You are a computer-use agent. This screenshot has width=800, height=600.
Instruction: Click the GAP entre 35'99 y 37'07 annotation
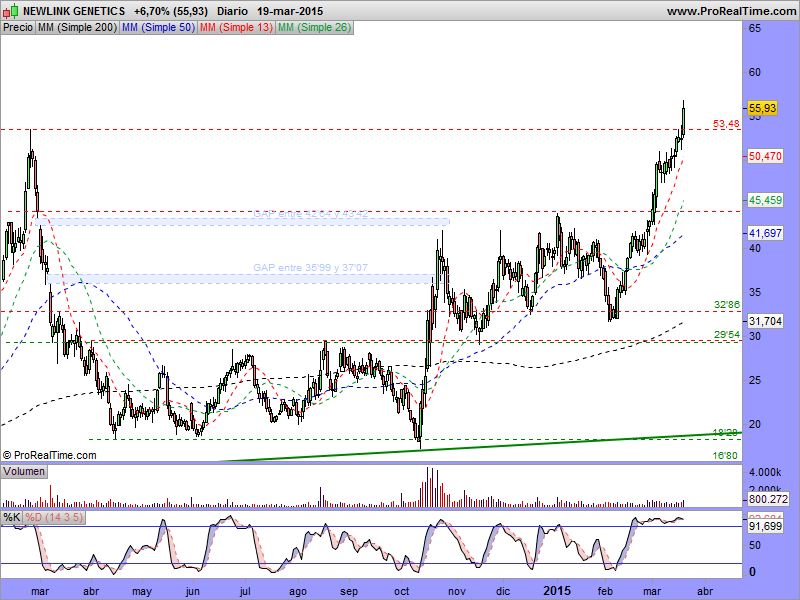click(x=310, y=267)
